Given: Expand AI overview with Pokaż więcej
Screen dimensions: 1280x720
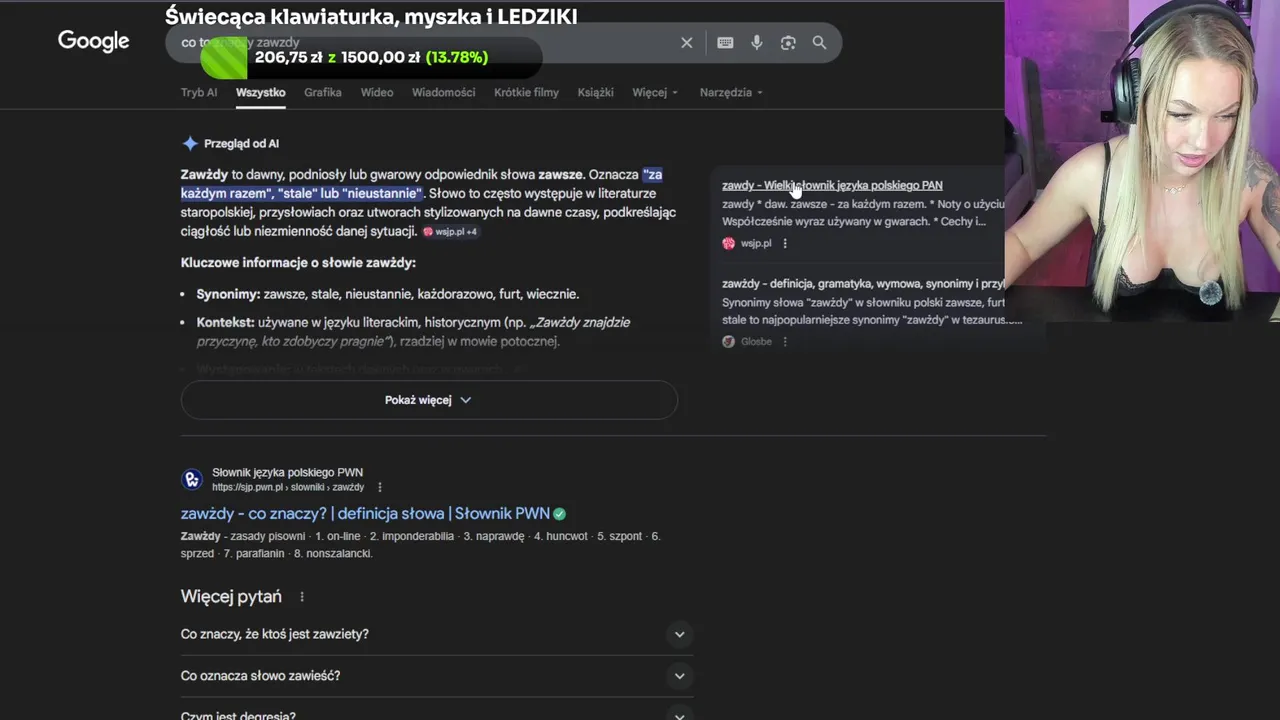Looking at the screenshot, I should click(429, 400).
